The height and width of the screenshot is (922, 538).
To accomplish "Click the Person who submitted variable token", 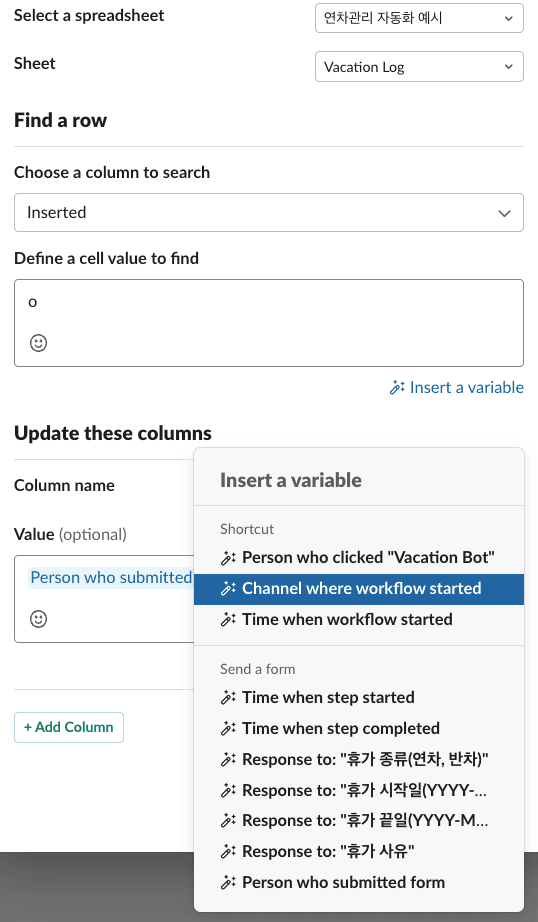I will coord(111,577).
